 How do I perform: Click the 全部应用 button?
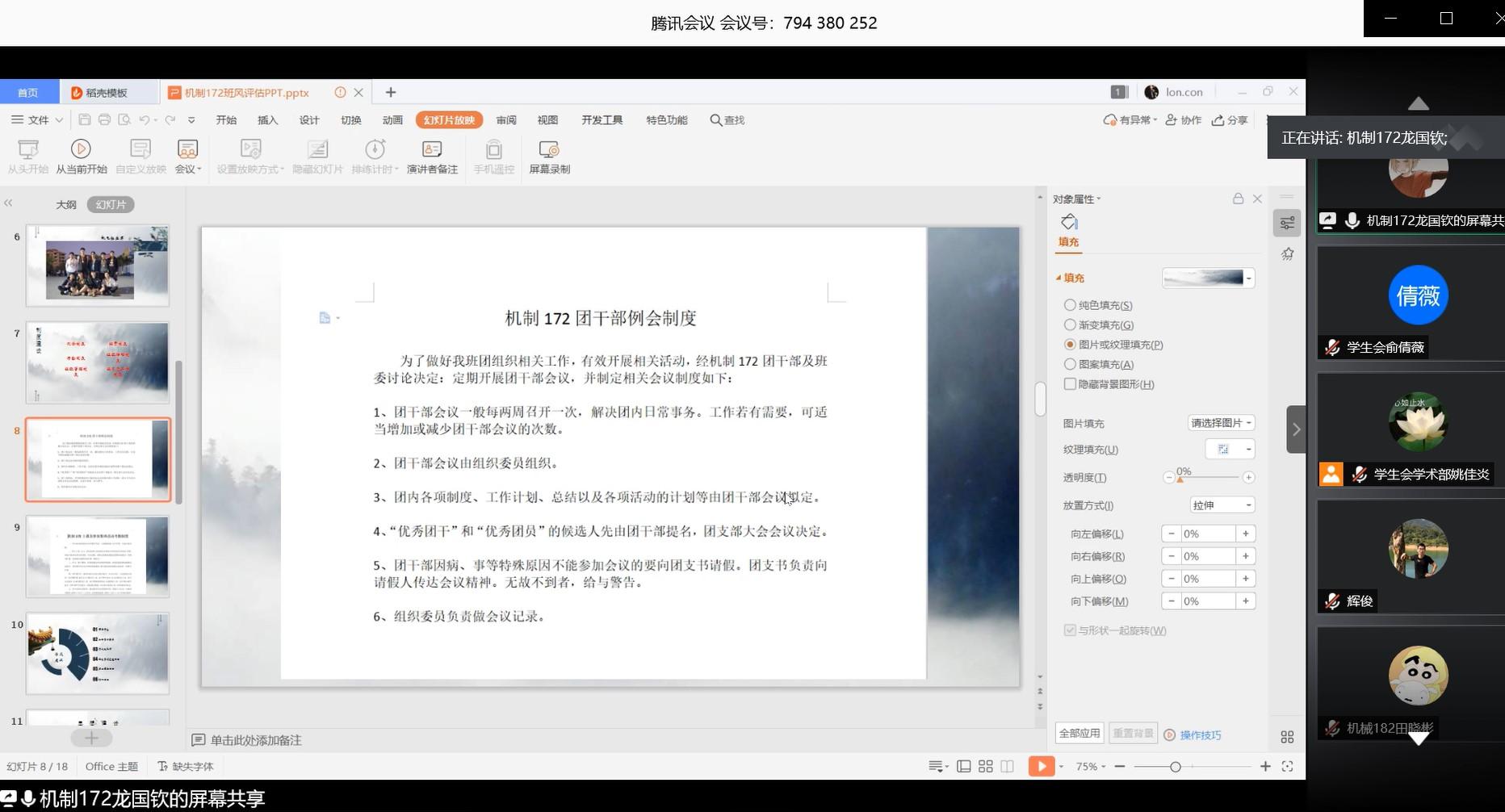pos(1080,733)
